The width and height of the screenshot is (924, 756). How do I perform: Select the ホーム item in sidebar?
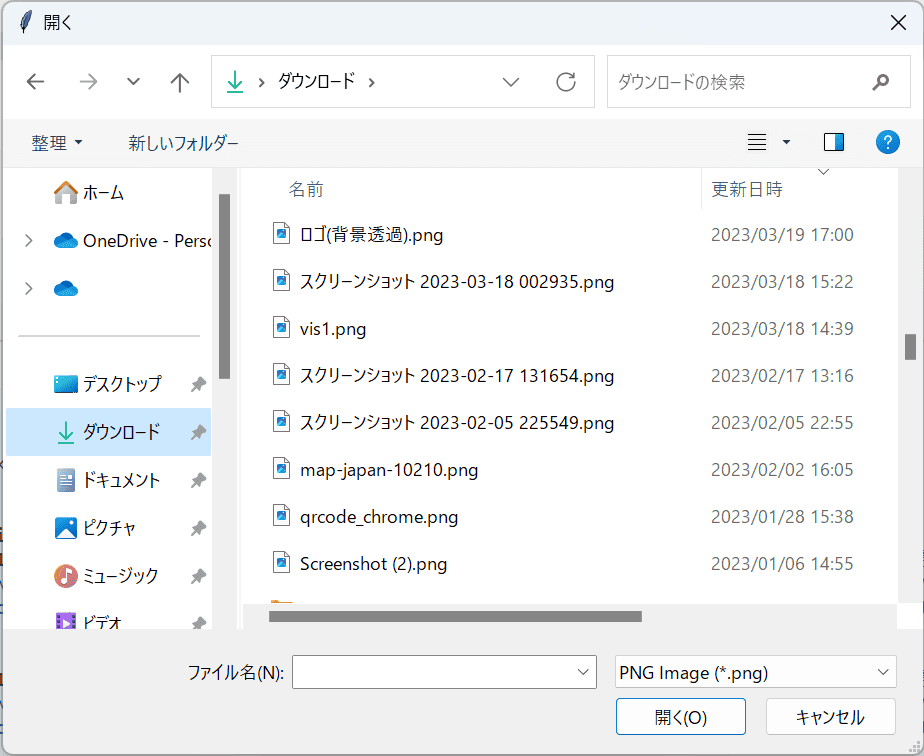[x=103, y=192]
